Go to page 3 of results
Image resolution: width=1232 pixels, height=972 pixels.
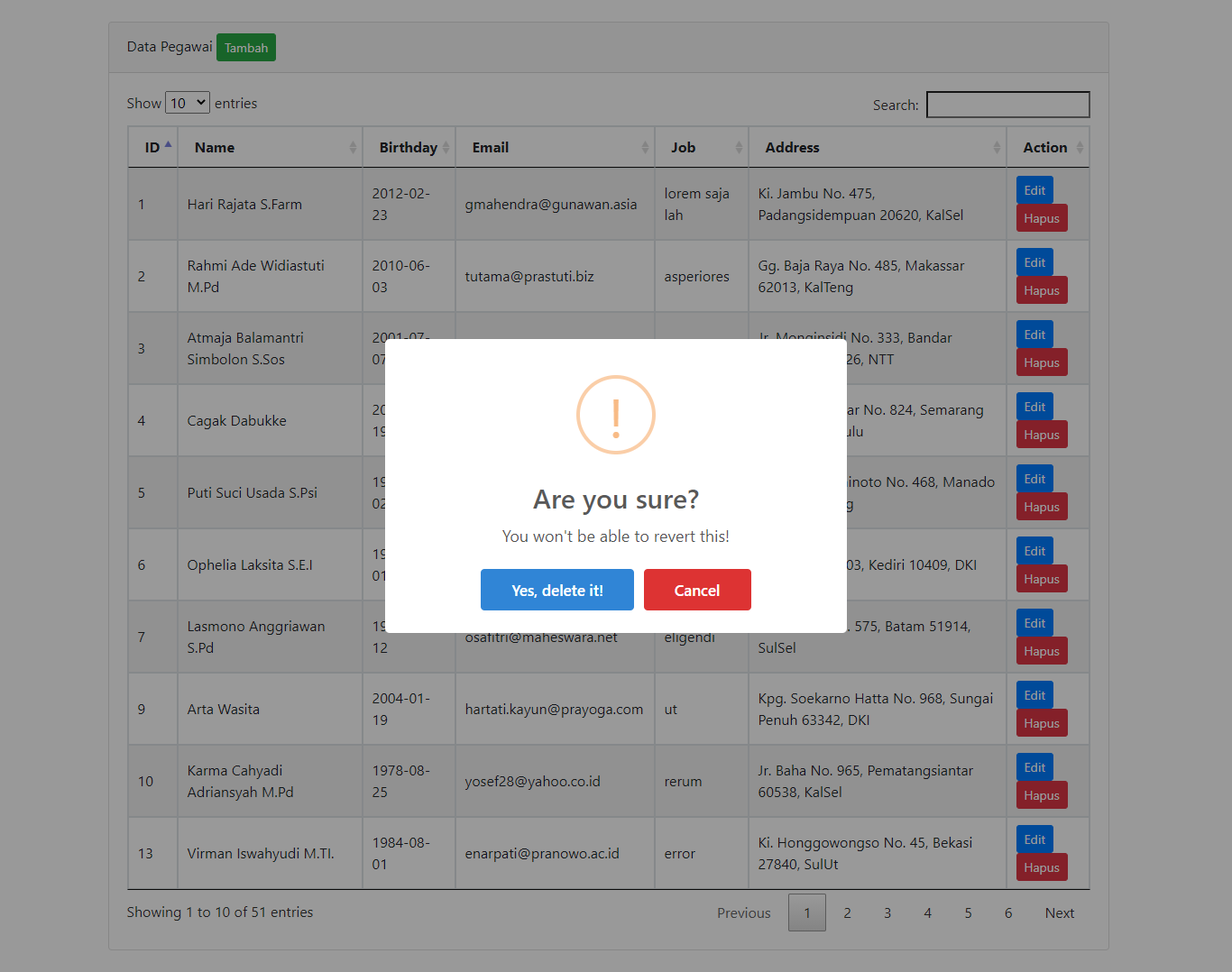pyautogui.click(x=887, y=912)
